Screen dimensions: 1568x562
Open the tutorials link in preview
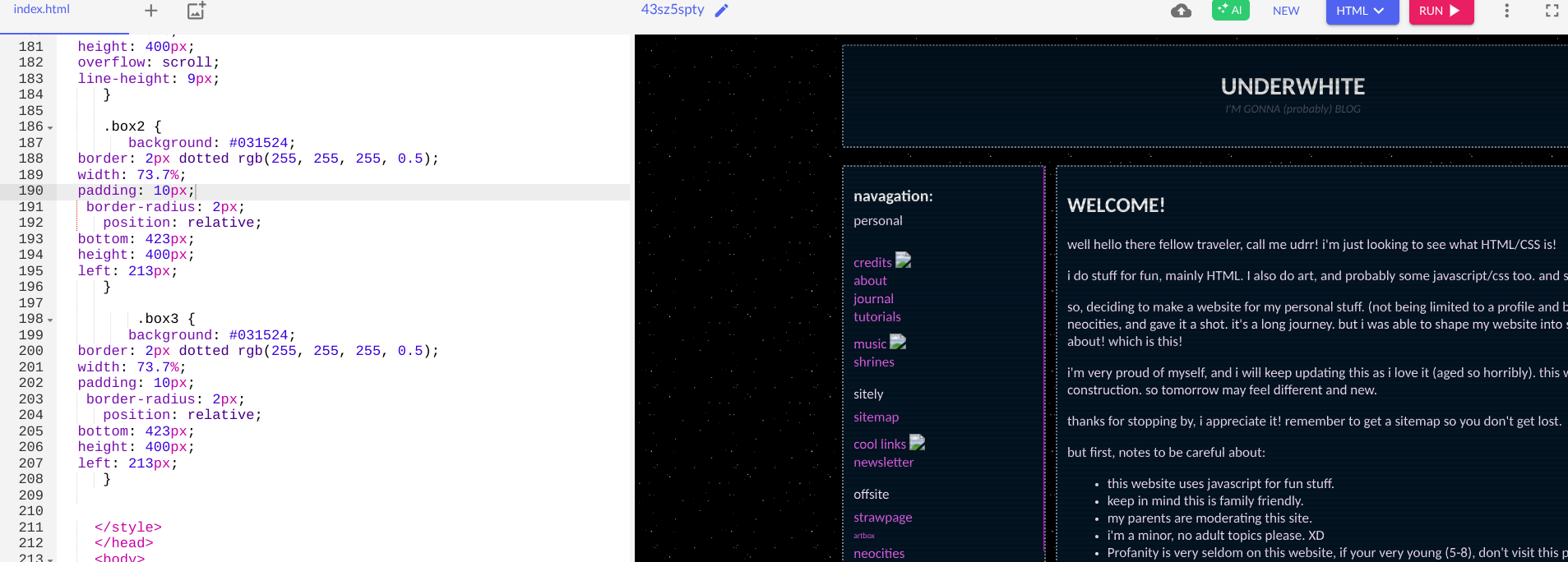coord(877,317)
